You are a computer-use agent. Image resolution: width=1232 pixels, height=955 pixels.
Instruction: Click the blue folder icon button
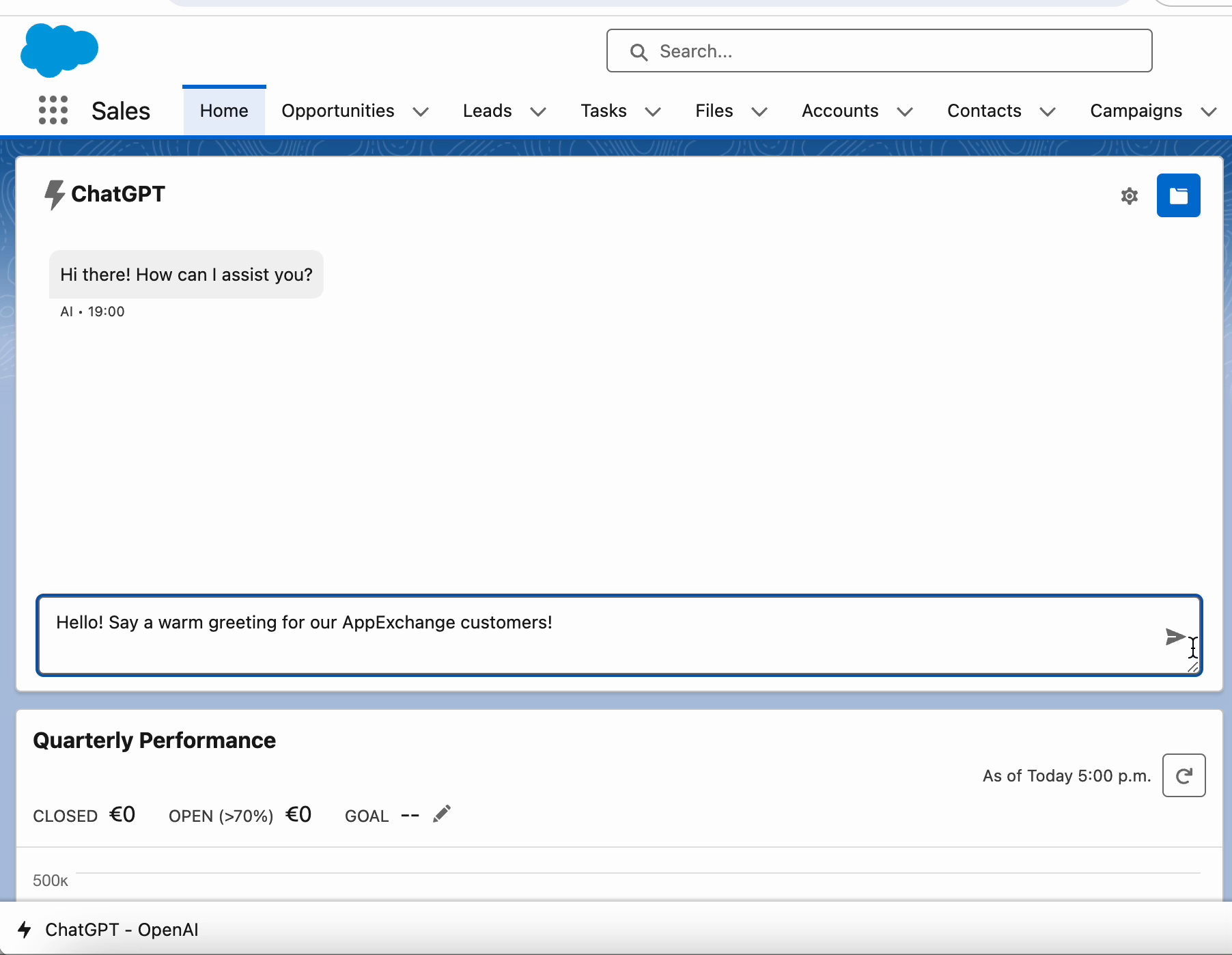pos(1179,195)
